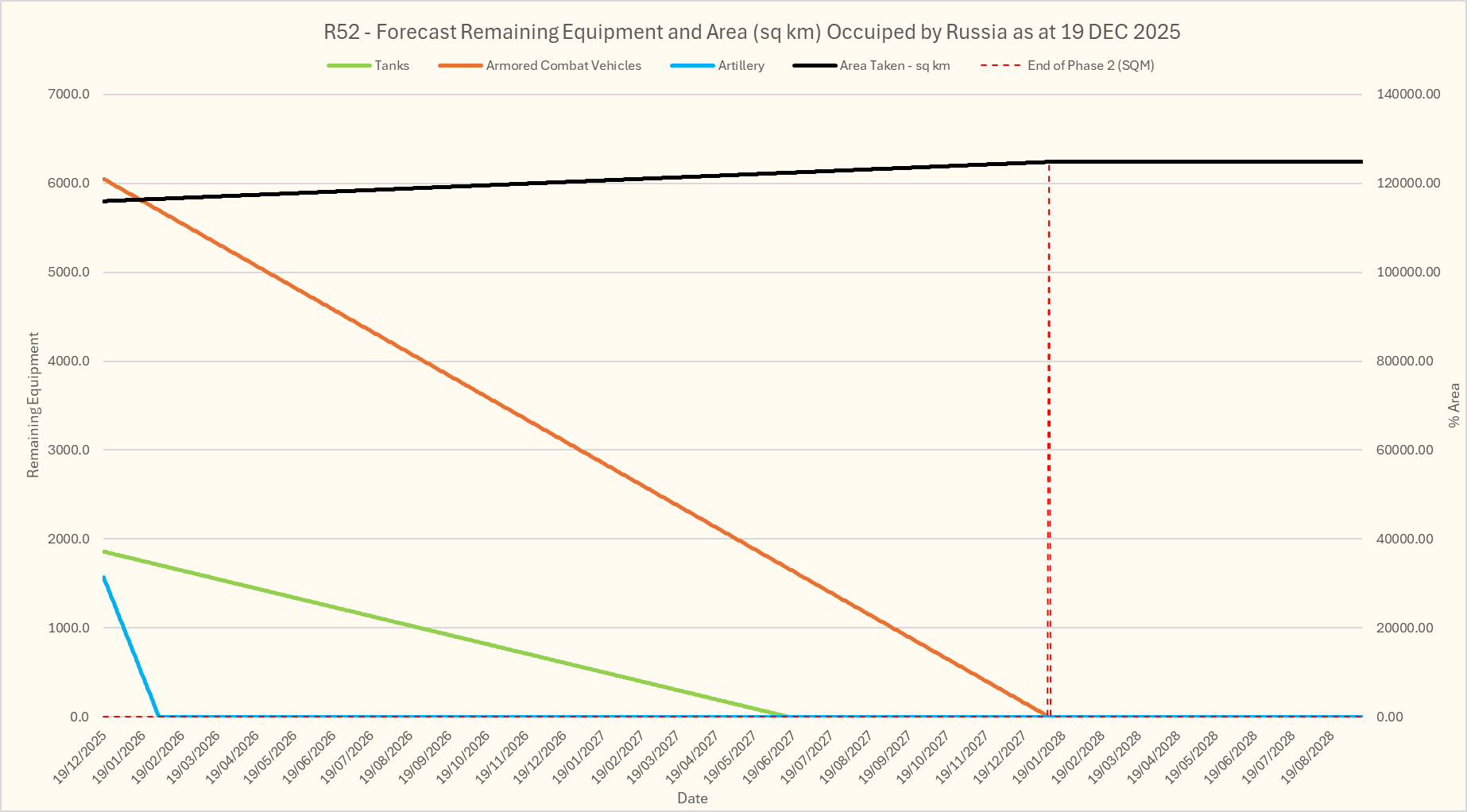Click the green Tanks legend color line
This screenshot has width=1467, height=812.
pos(349,66)
